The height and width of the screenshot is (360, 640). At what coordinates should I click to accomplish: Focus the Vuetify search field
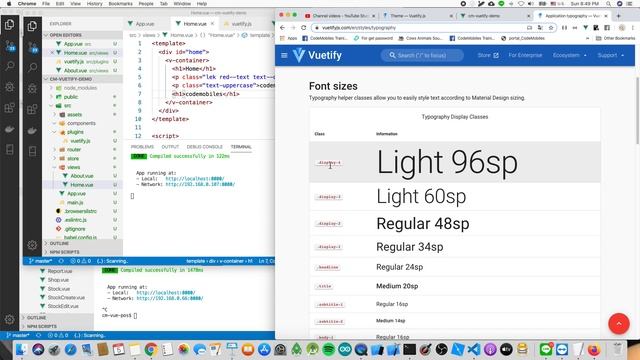tap(422, 55)
